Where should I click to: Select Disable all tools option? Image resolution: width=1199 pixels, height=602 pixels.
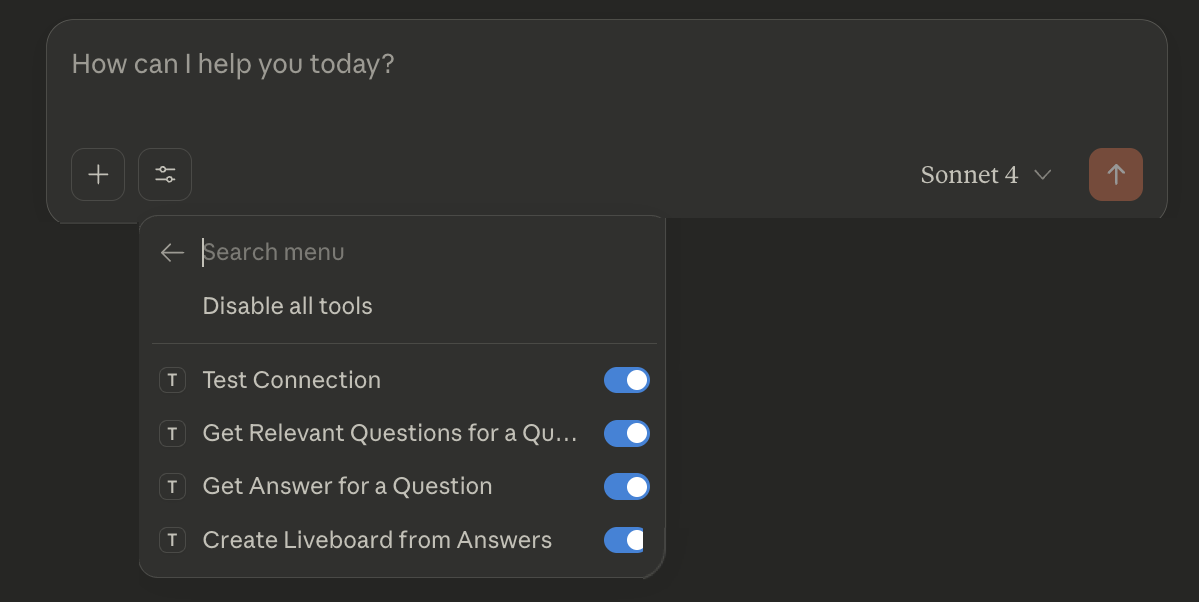coord(287,306)
